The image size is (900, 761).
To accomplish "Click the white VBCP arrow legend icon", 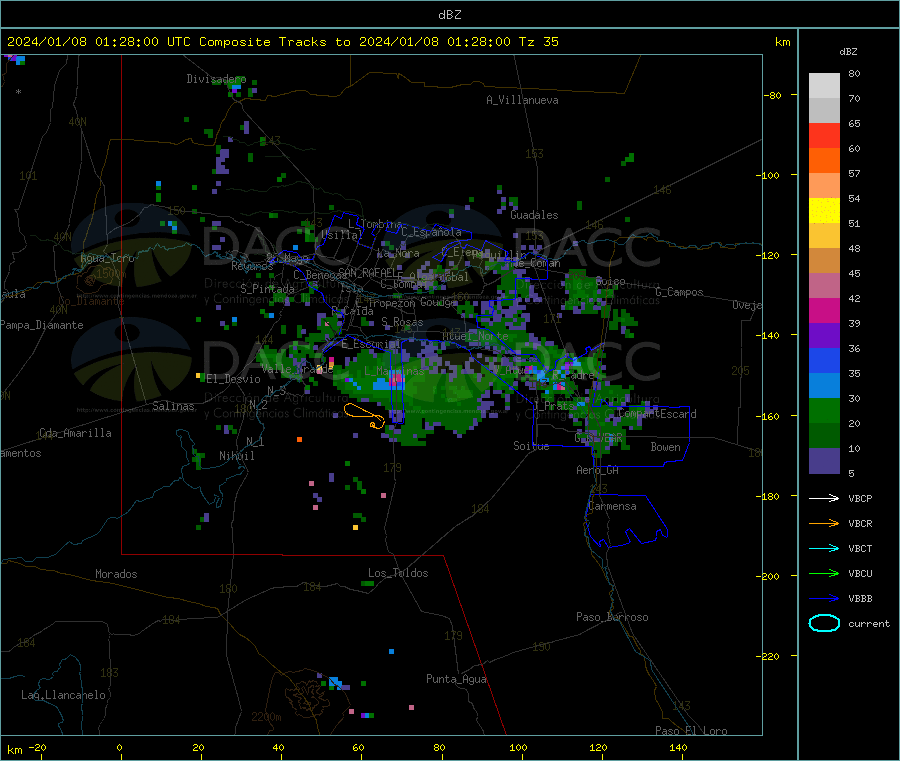I will pyautogui.click(x=824, y=498).
